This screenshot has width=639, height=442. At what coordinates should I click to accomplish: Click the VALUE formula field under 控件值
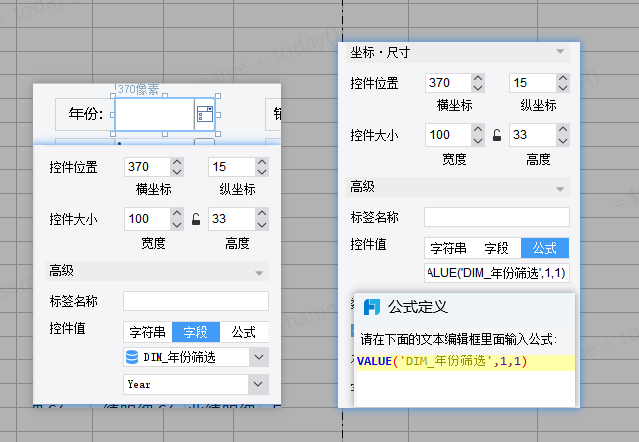pos(497,273)
